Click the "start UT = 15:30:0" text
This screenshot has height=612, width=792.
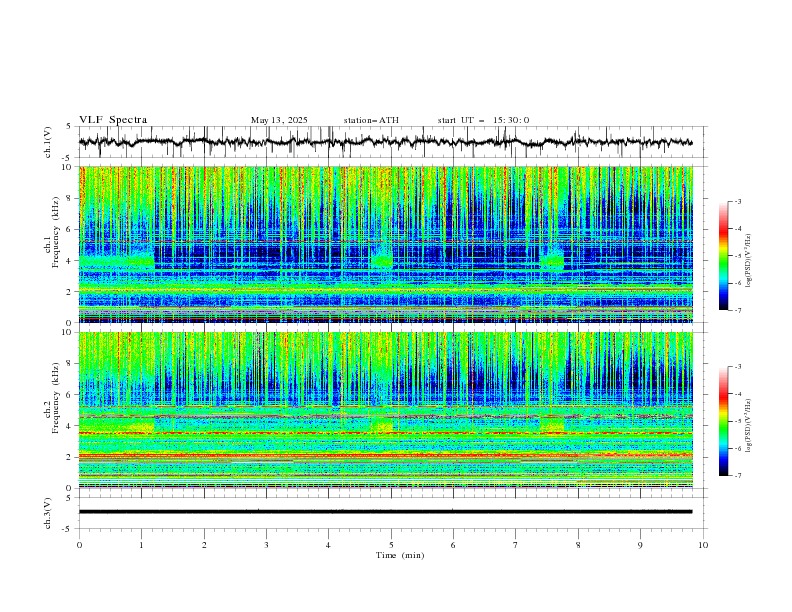[x=483, y=120]
